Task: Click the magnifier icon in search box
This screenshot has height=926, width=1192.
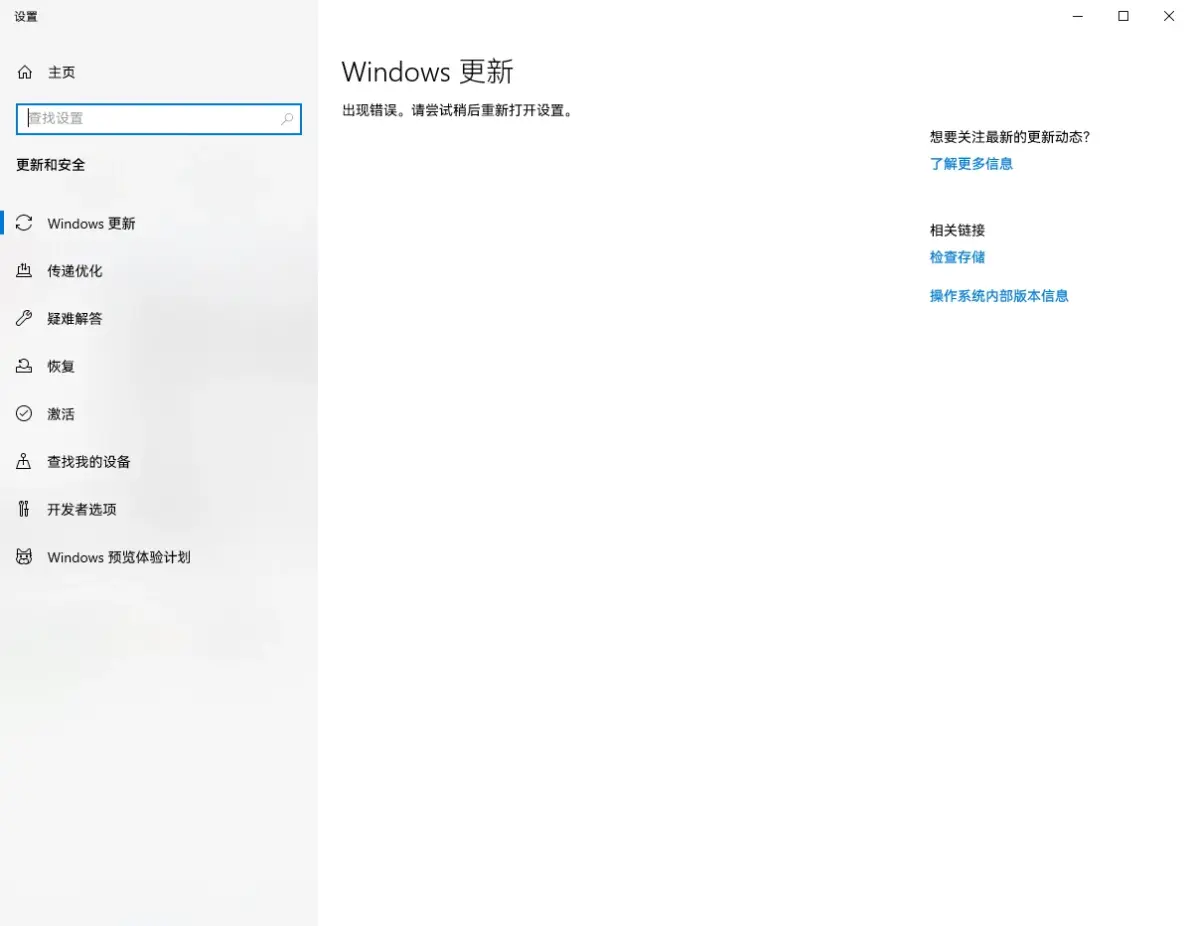Action: (x=287, y=119)
